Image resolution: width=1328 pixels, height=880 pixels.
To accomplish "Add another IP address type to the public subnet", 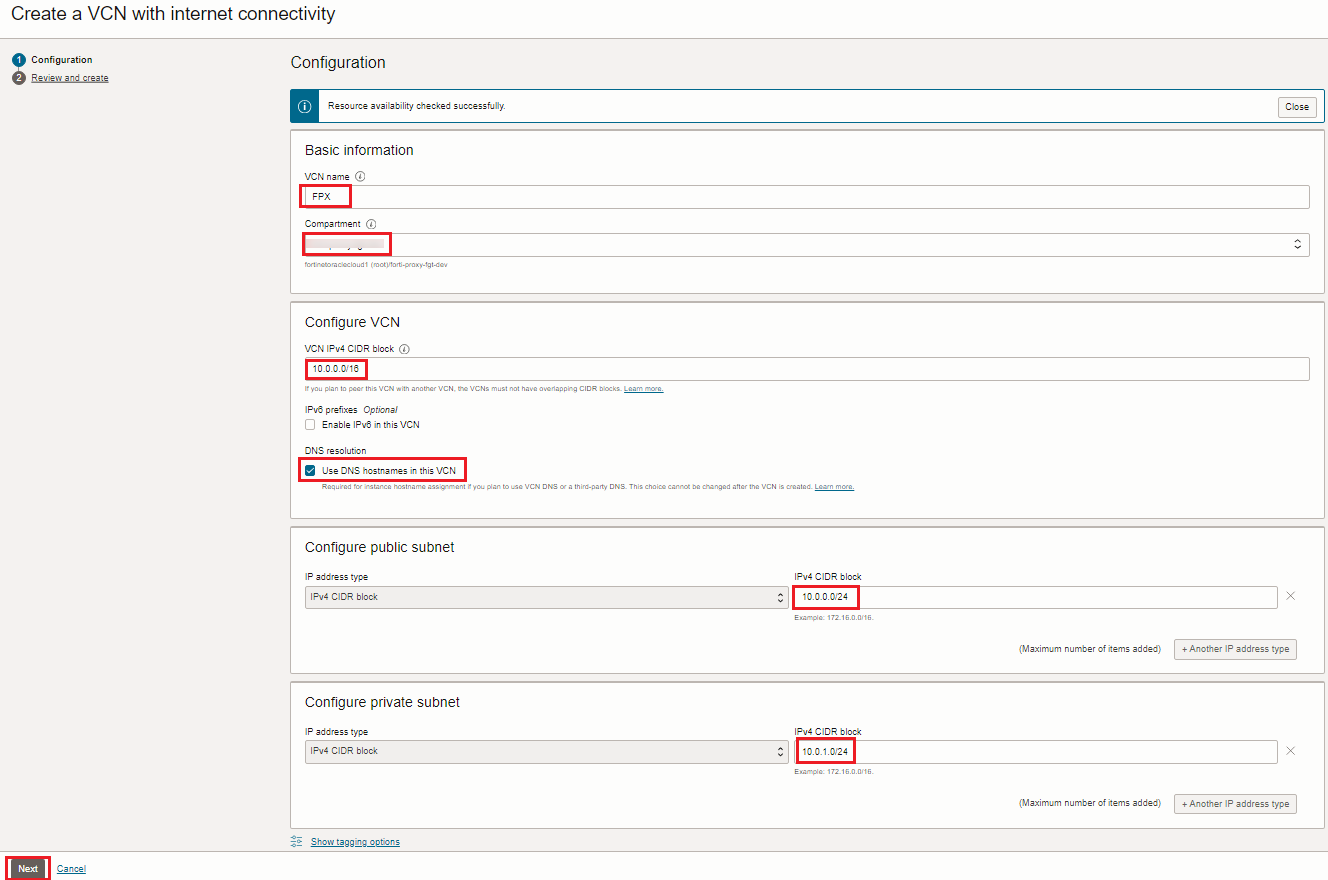I will tap(1235, 649).
